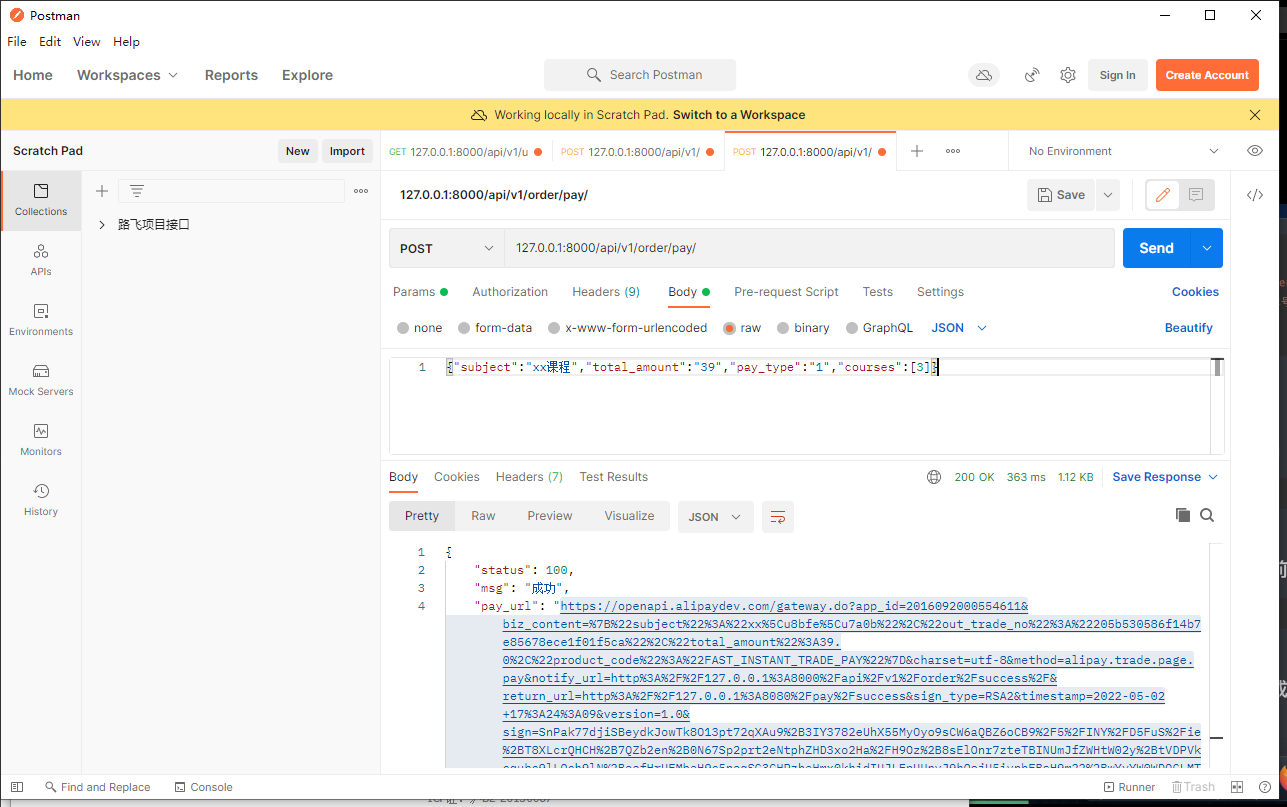
Task: Open the APIs sidebar panel
Action: 41,260
